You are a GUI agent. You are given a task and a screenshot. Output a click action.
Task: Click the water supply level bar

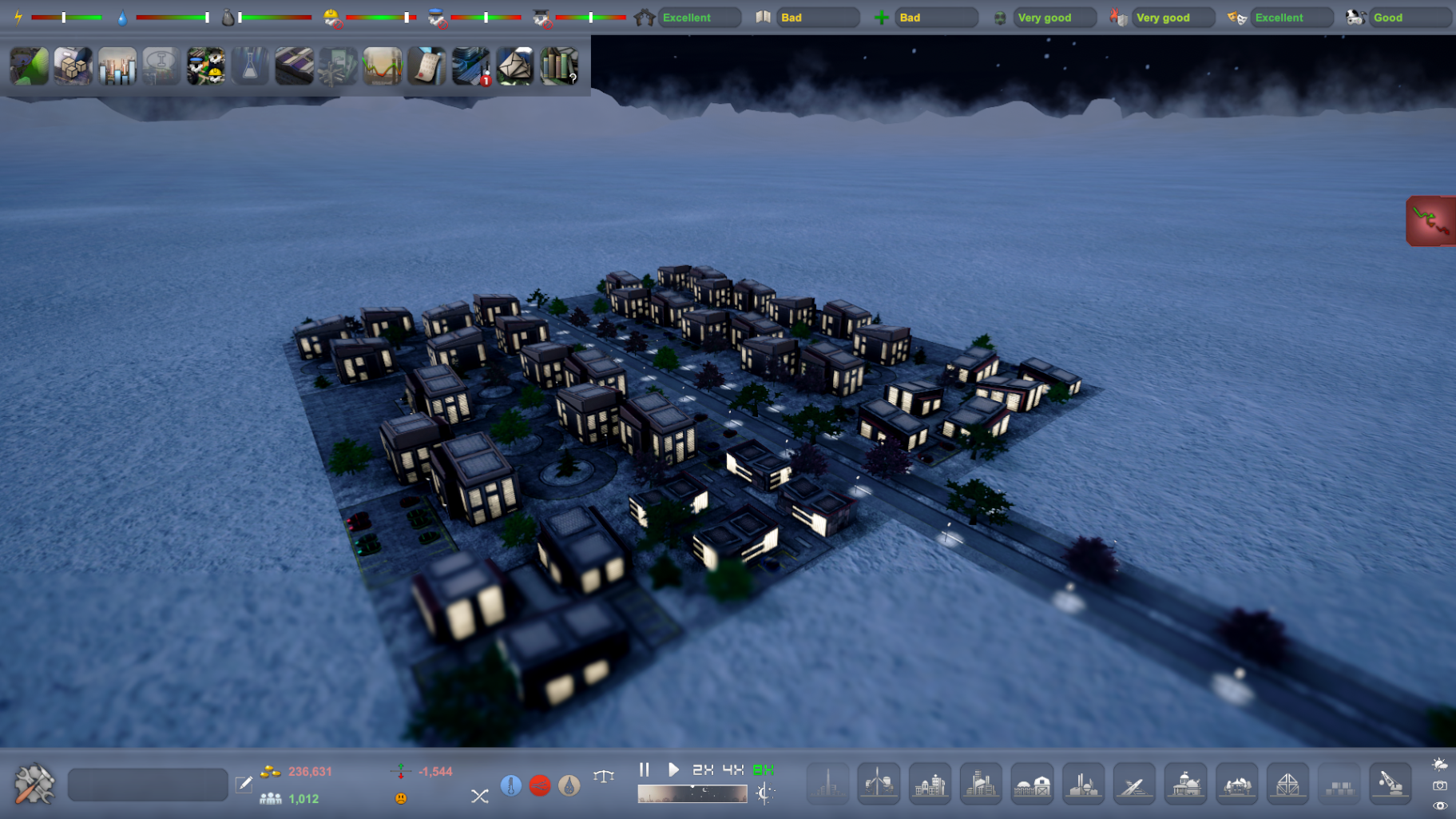[173, 18]
